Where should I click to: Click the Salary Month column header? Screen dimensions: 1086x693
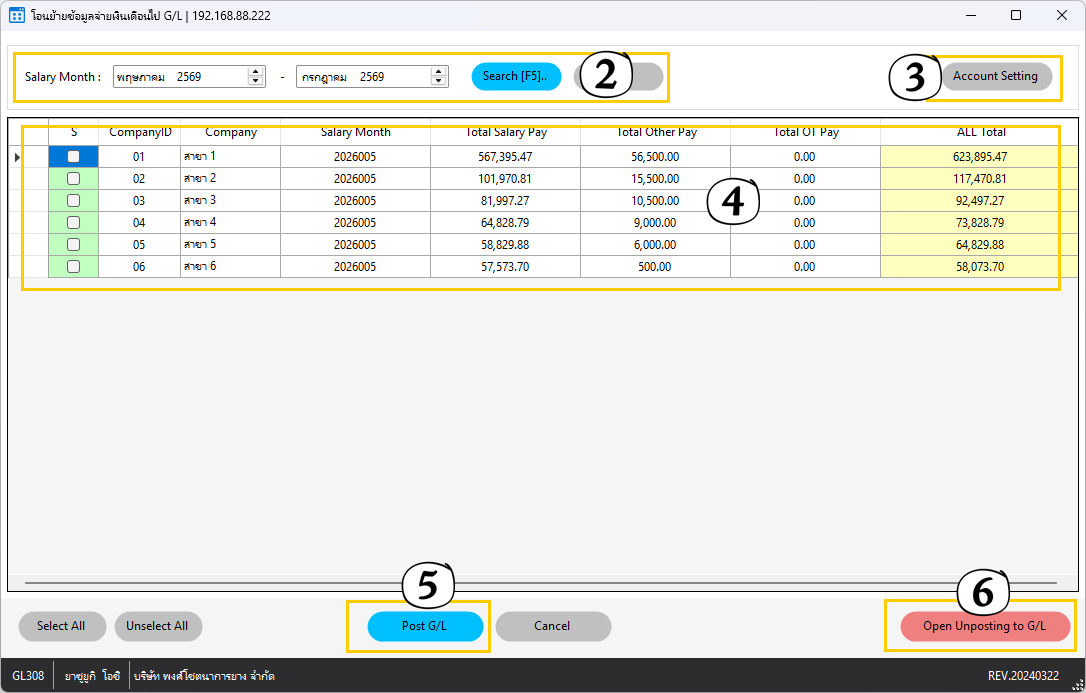355,132
